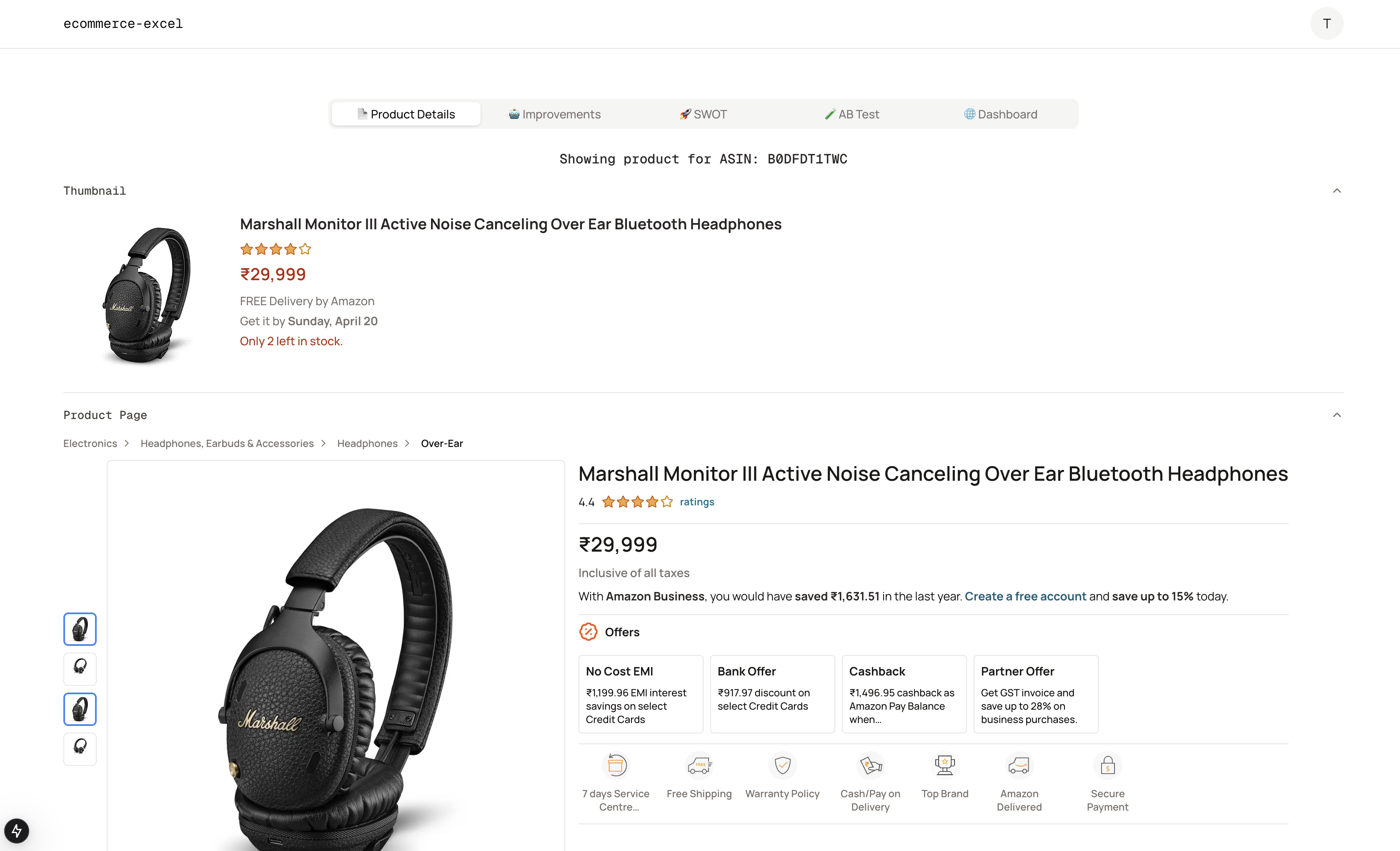Collapse the Thumbnail section
Image resolution: width=1400 pixels, height=851 pixels.
pos(1336,191)
